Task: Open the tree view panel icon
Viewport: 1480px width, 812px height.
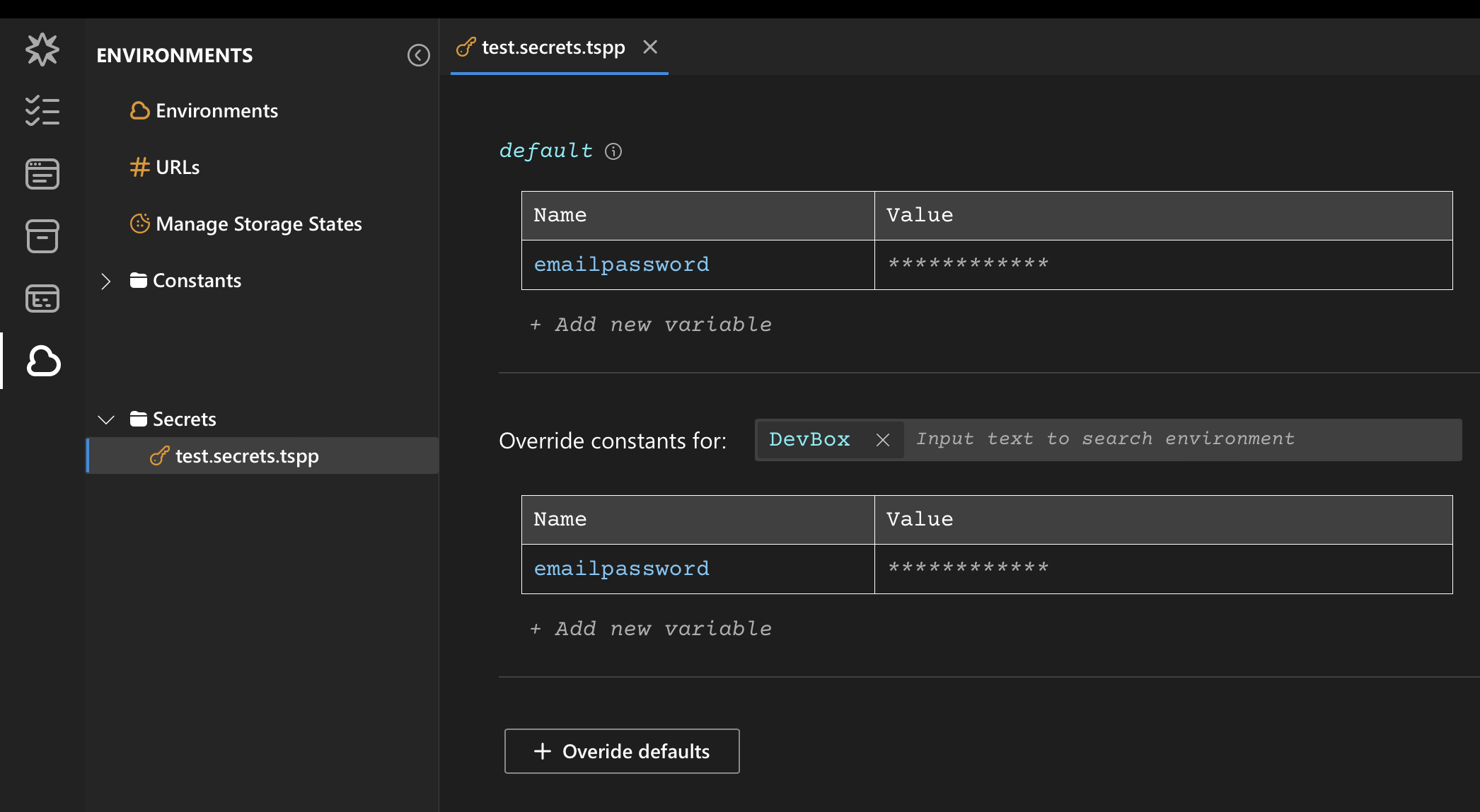Action: pos(42,298)
